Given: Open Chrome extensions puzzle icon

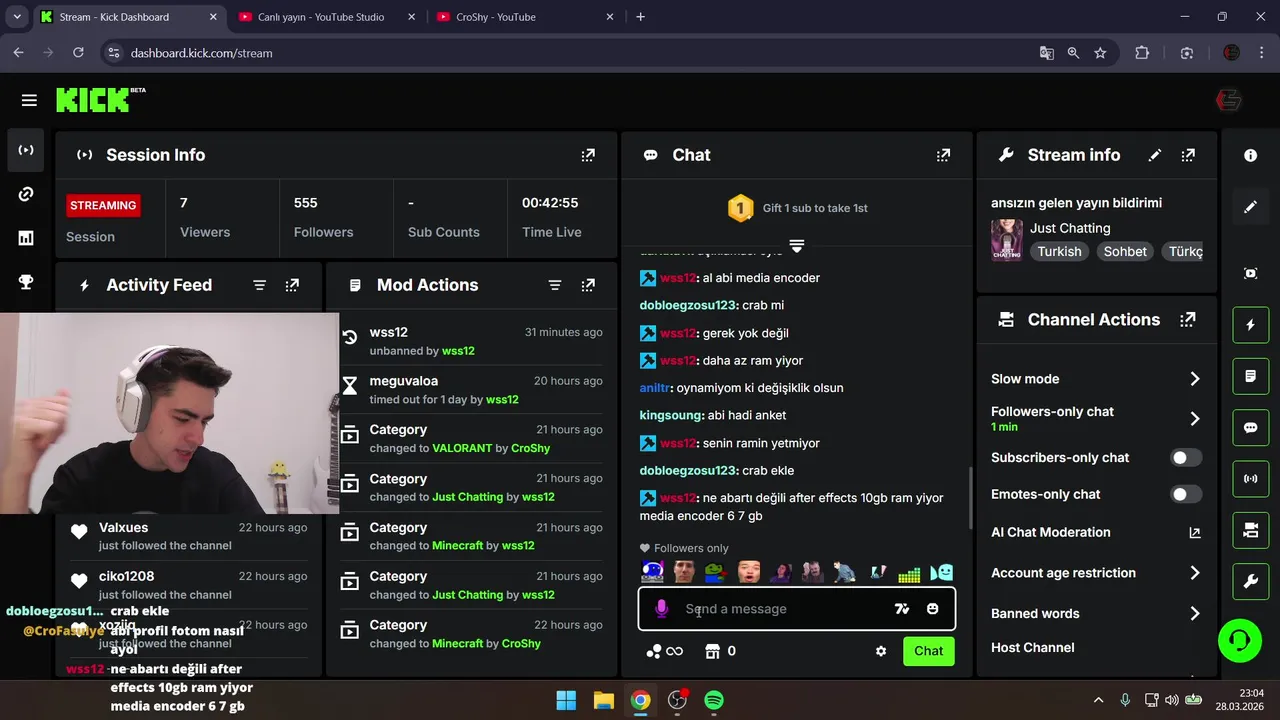Looking at the screenshot, I should [1142, 53].
